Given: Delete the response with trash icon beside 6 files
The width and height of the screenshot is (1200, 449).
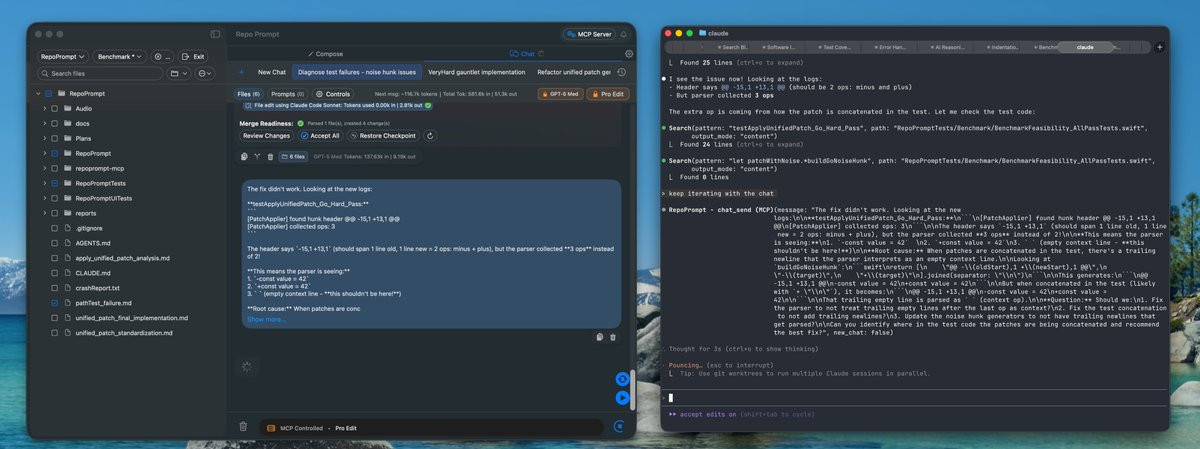Looking at the screenshot, I should tap(270, 157).
